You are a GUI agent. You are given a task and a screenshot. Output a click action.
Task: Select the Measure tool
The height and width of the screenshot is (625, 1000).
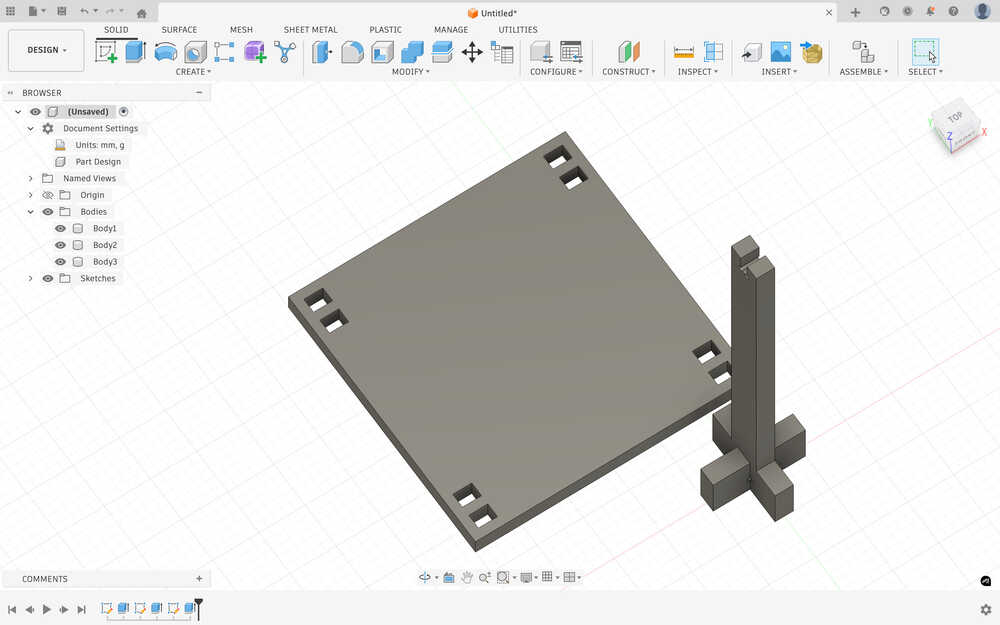684,52
